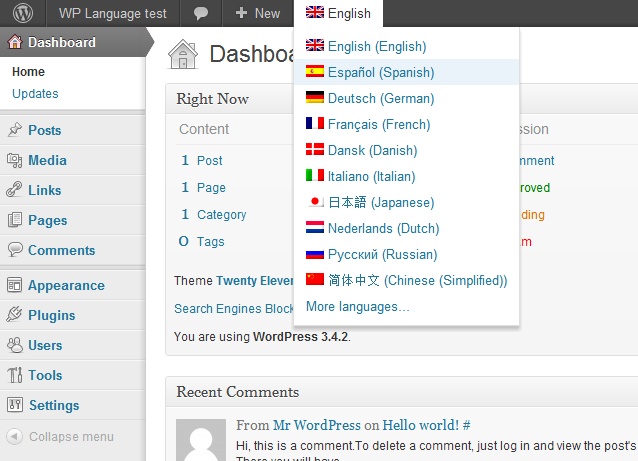Switch to Italiano (Italian) language
Screen dimensions: 638x461
pos(406,176)
